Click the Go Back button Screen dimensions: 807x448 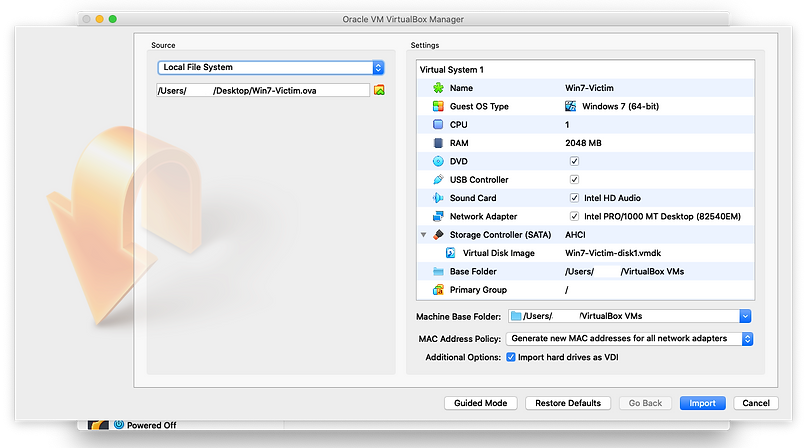[x=645, y=403]
